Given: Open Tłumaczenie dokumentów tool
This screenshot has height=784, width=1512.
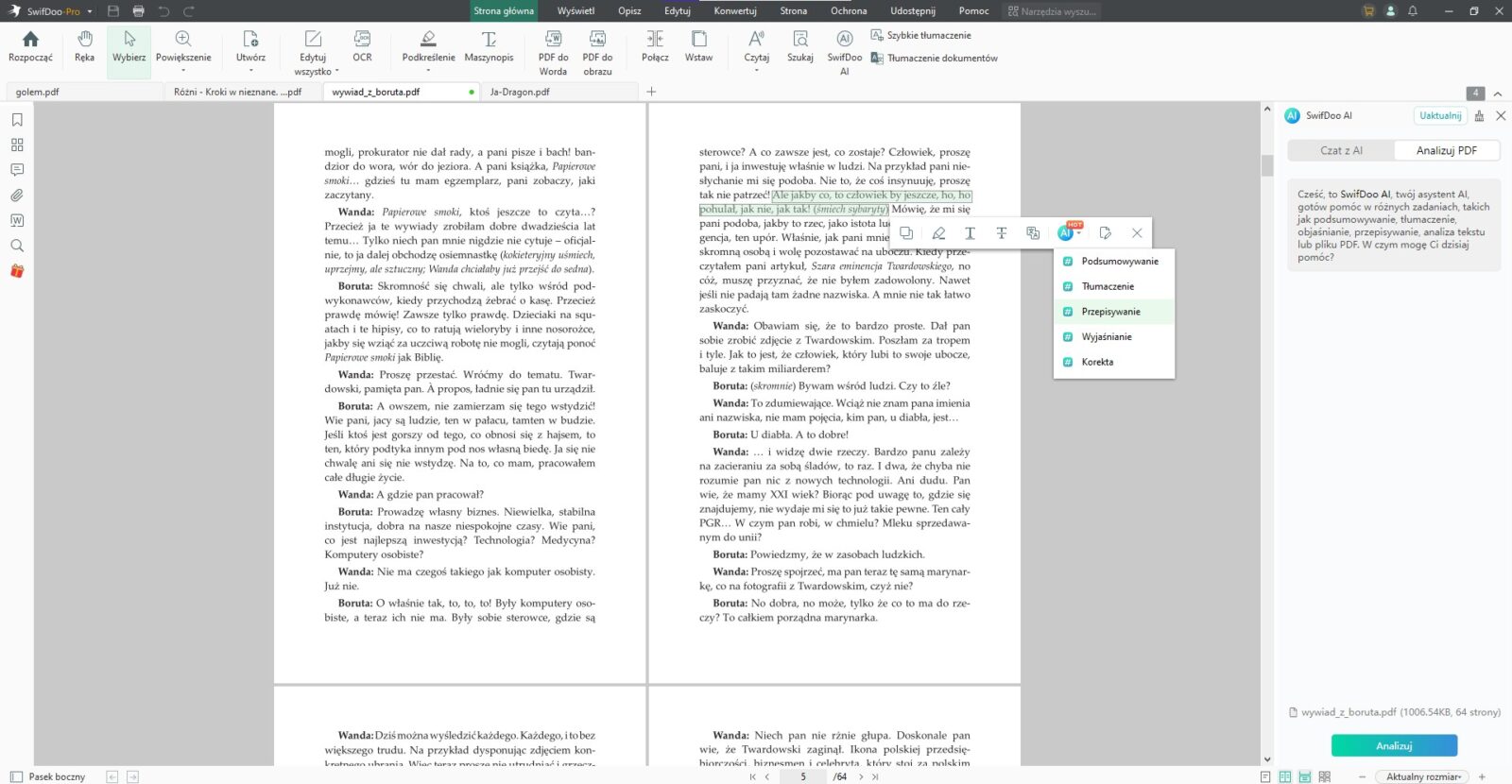Looking at the screenshot, I should point(934,58).
